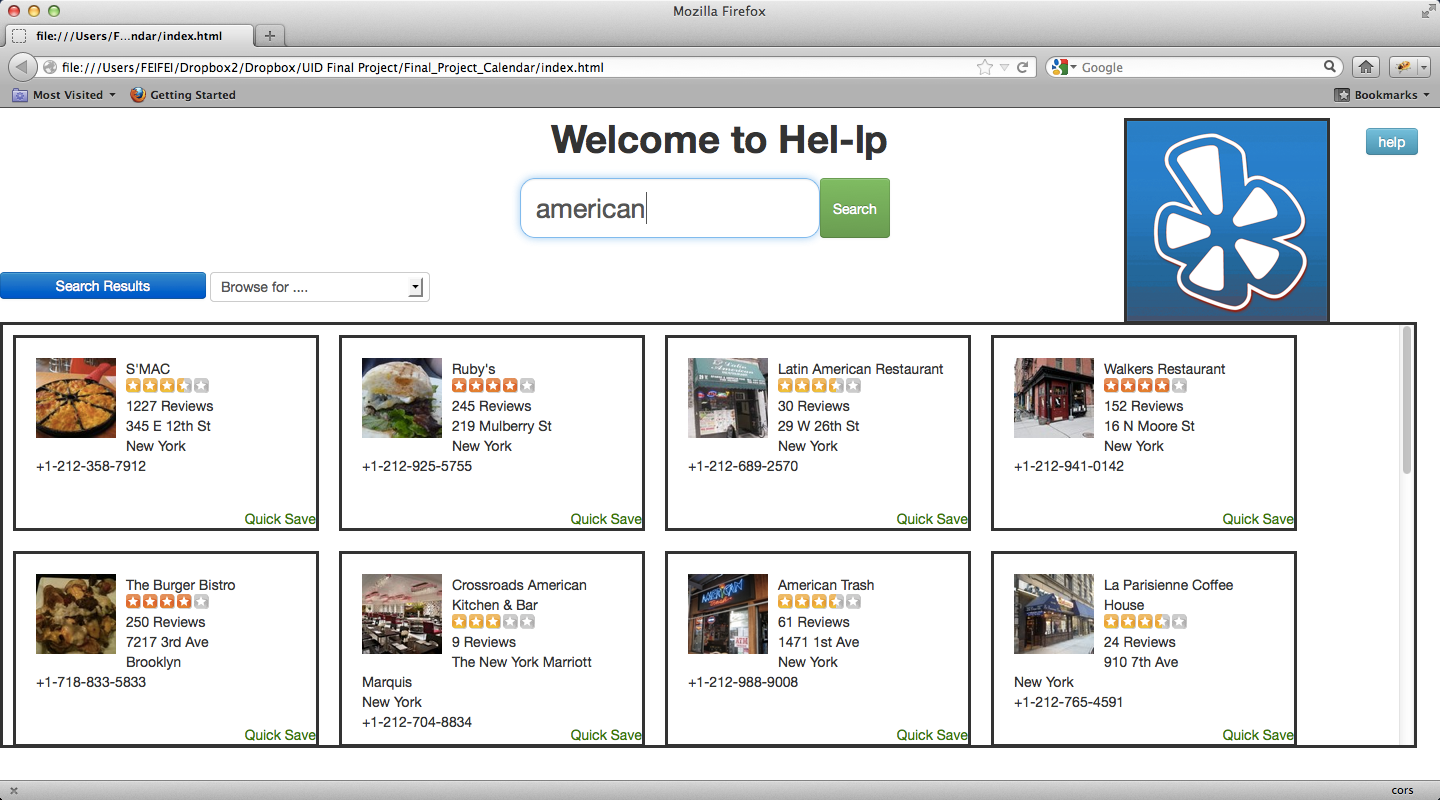Viewport: 1440px width, 800px height.
Task: Click the results panel vertical scrollbar
Action: (x=1407, y=400)
